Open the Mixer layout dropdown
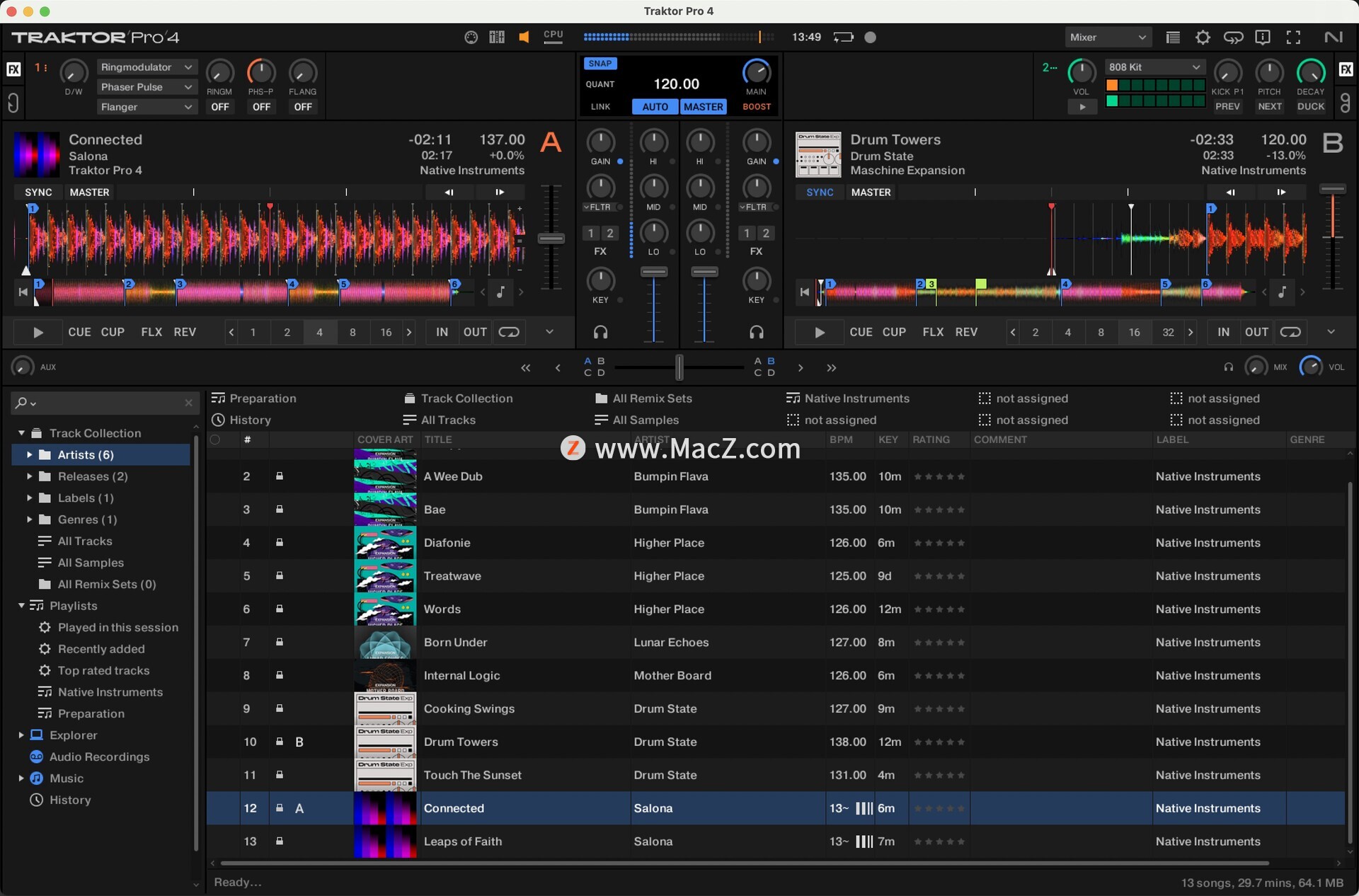The height and width of the screenshot is (896, 1359). (1108, 38)
